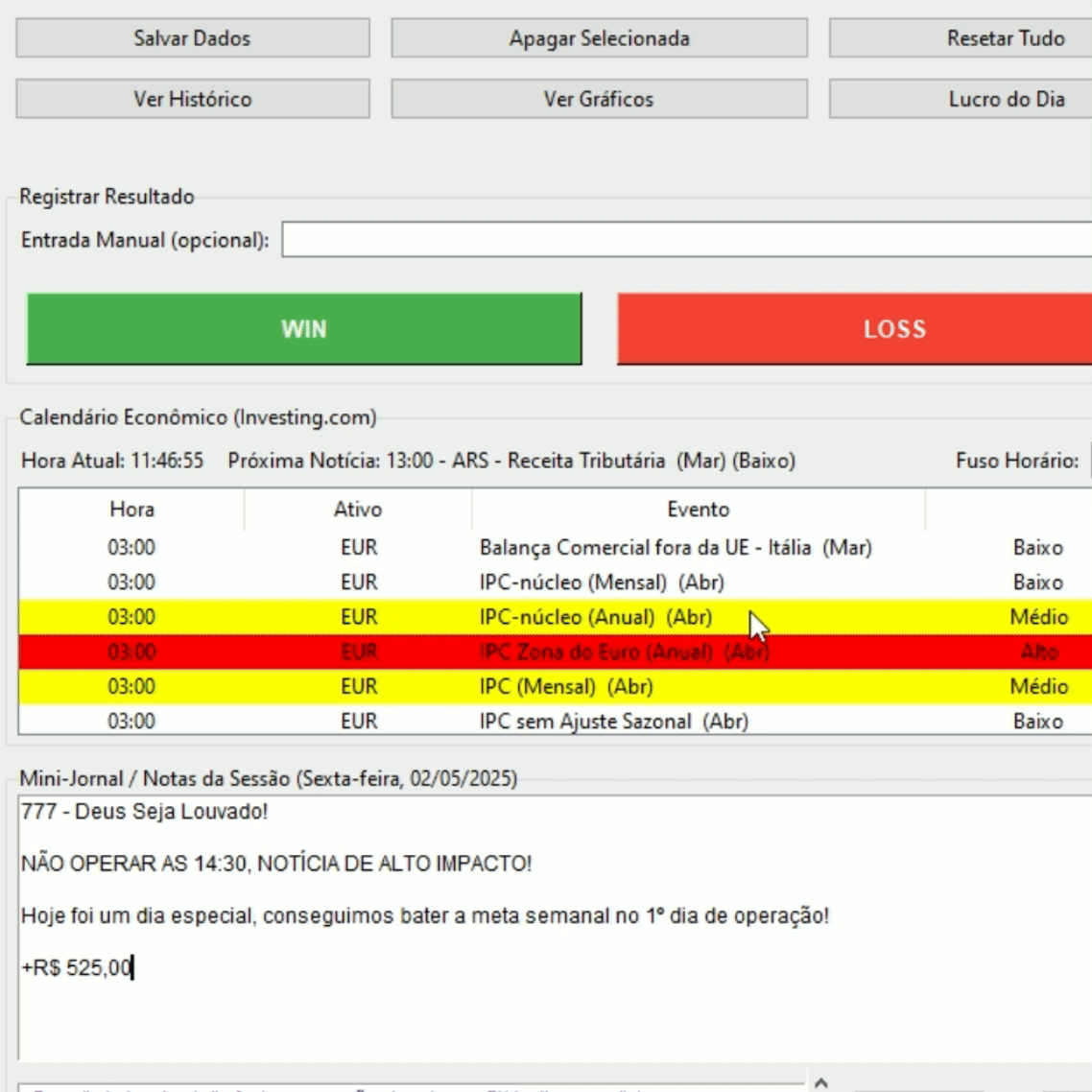Click Médio impact cell of IPC-núcleo (Anual)
The width and height of the screenshot is (1092, 1092).
point(1039,617)
